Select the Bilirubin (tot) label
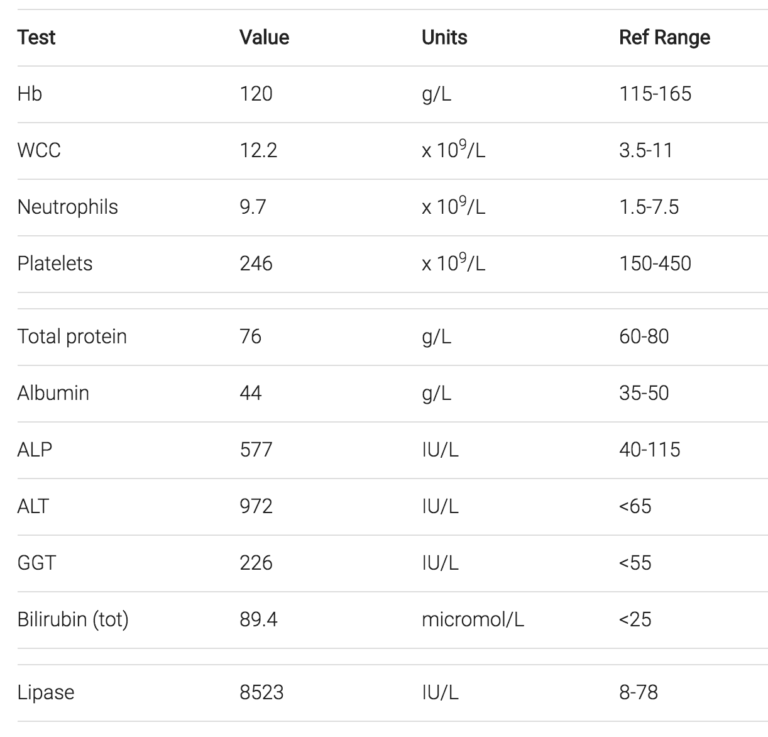 tap(73, 620)
